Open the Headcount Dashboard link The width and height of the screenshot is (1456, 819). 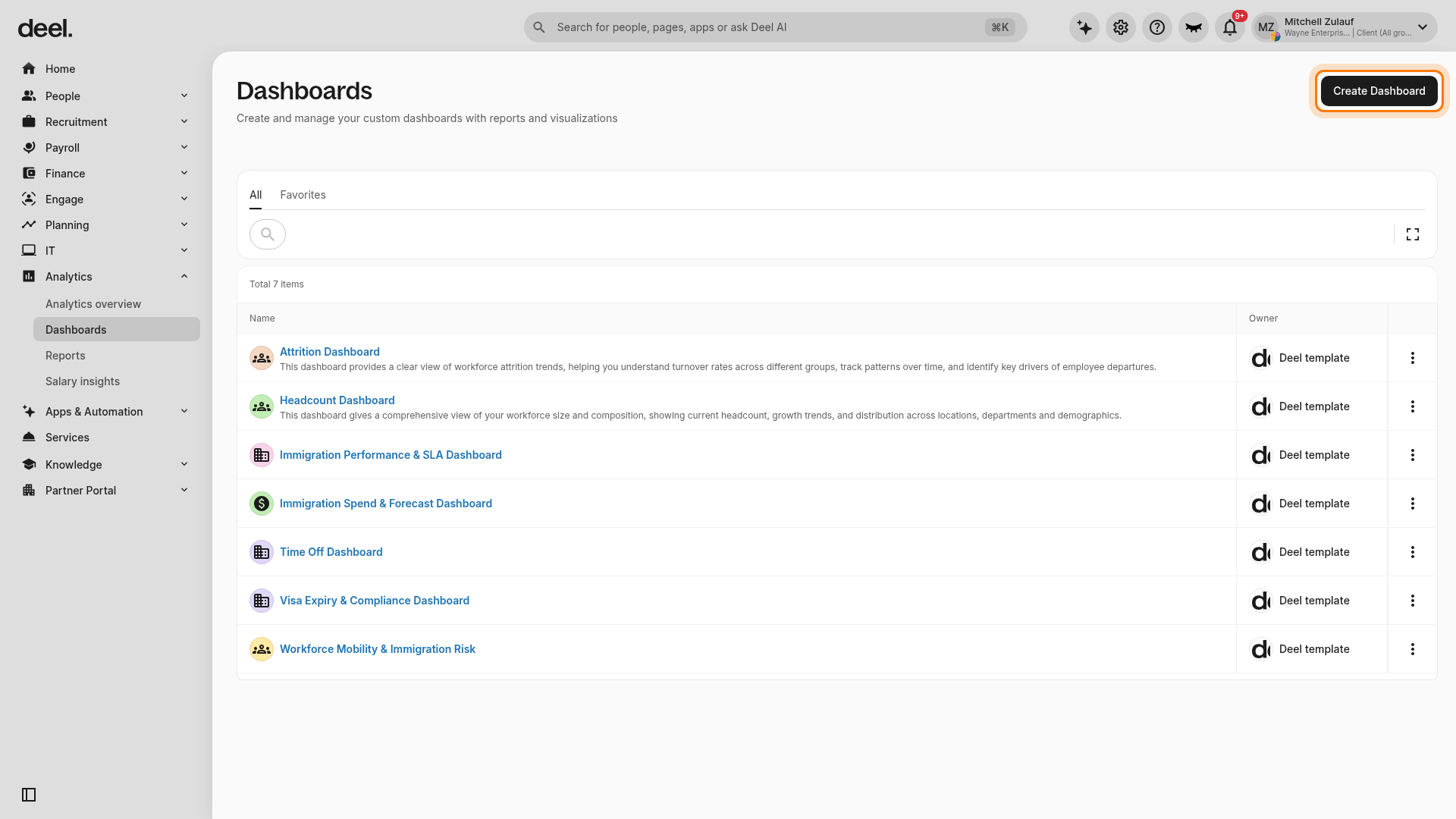point(337,400)
